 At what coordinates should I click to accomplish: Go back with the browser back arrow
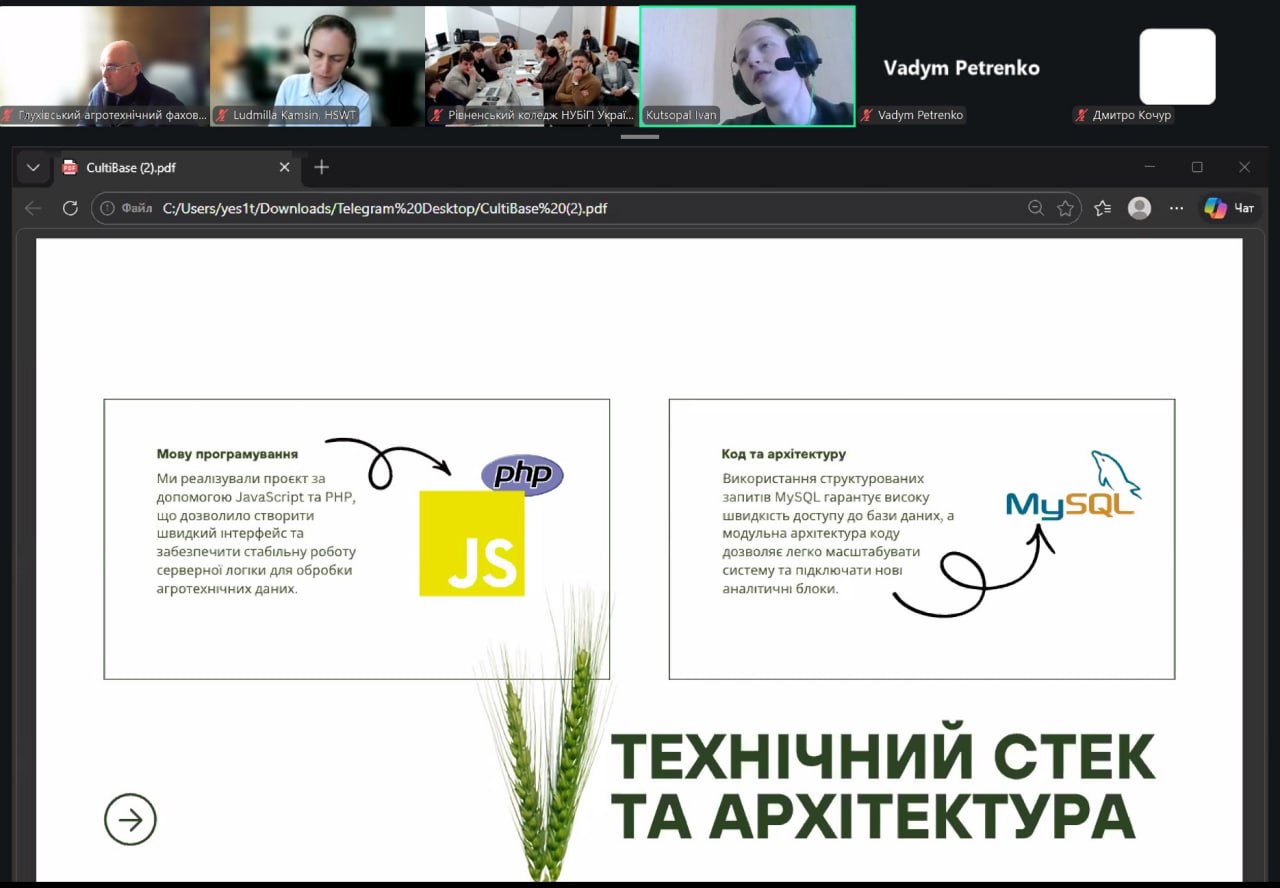coord(33,208)
